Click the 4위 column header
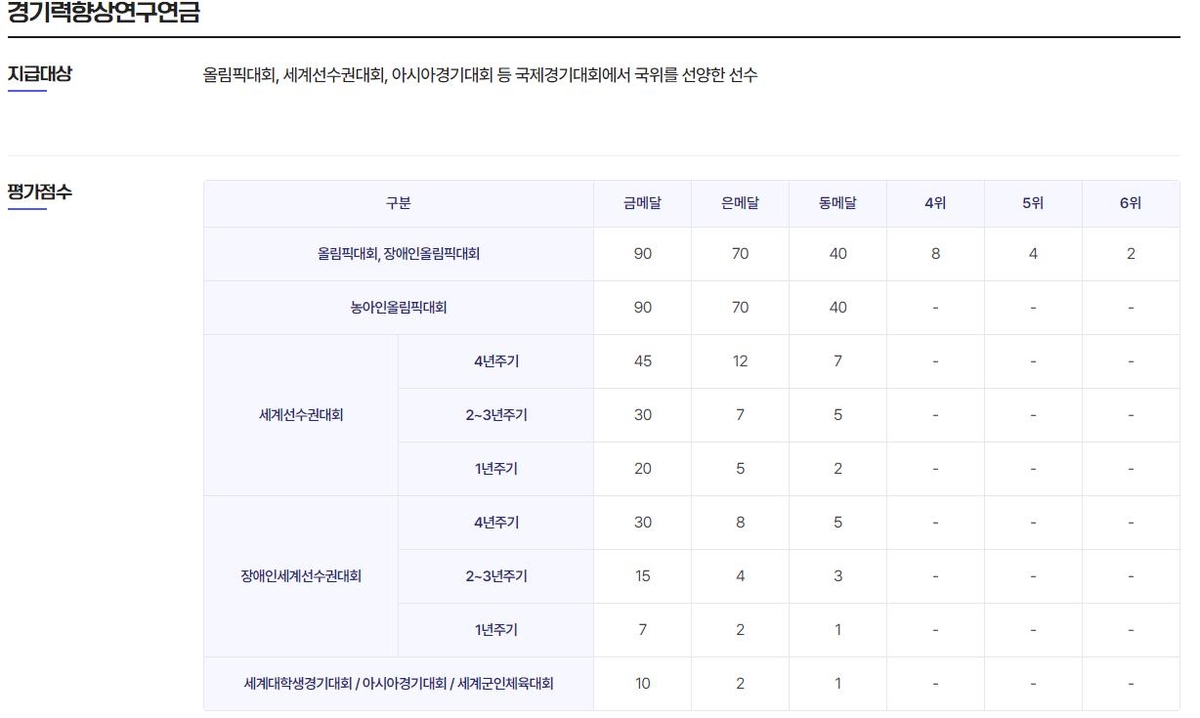The image size is (1200, 718). [x=935, y=203]
